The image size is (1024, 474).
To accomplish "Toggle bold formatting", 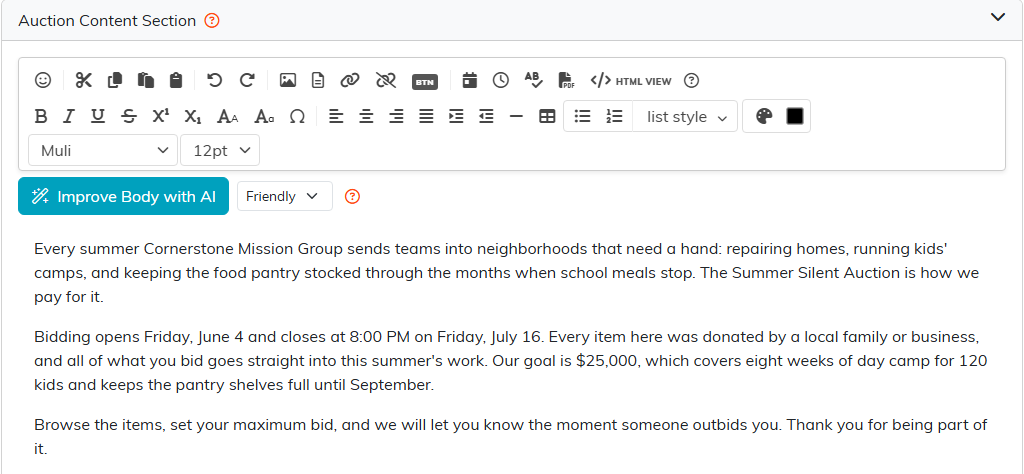I will [40, 117].
